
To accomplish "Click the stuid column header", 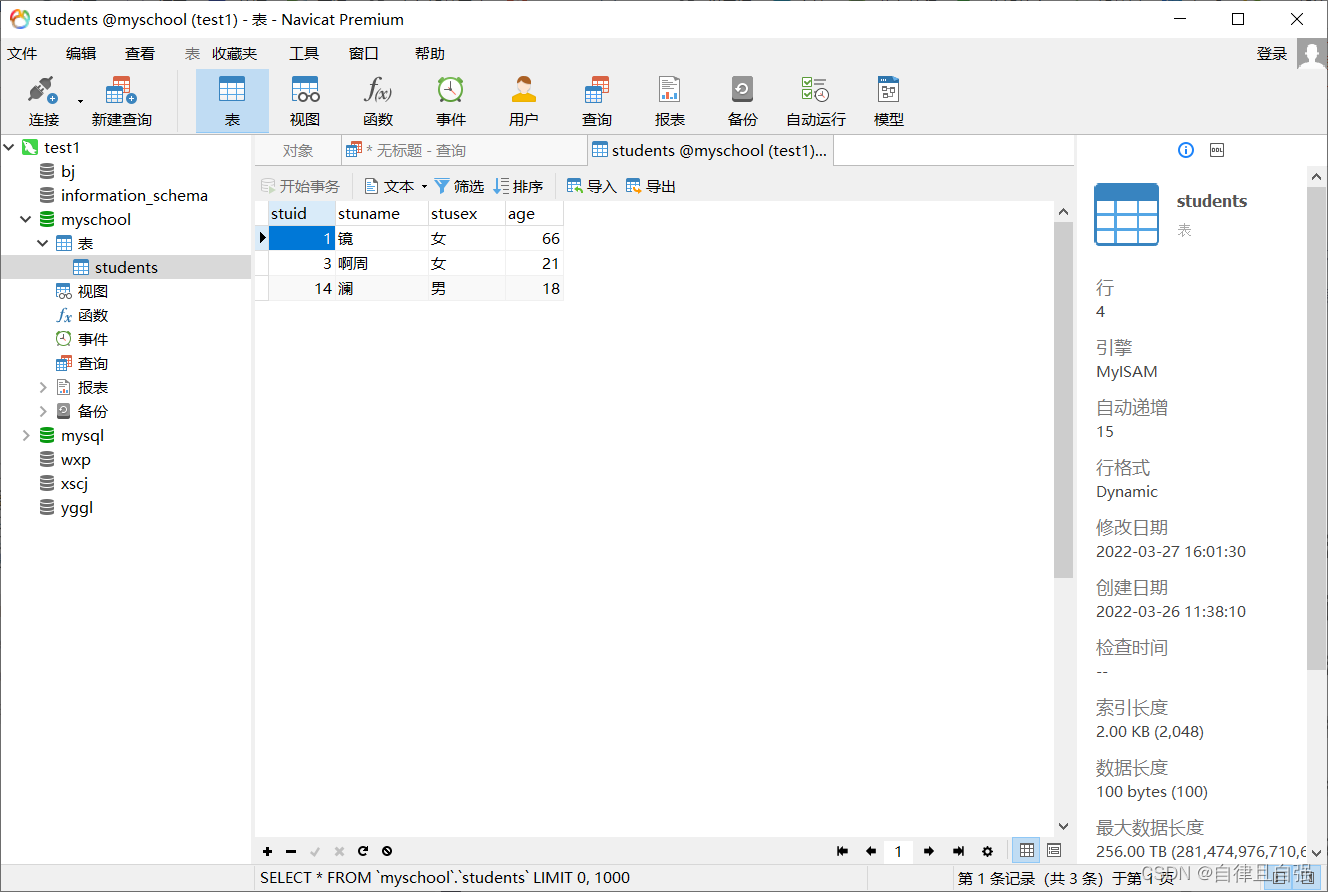I will pyautogui.click(x=302, y=213).
